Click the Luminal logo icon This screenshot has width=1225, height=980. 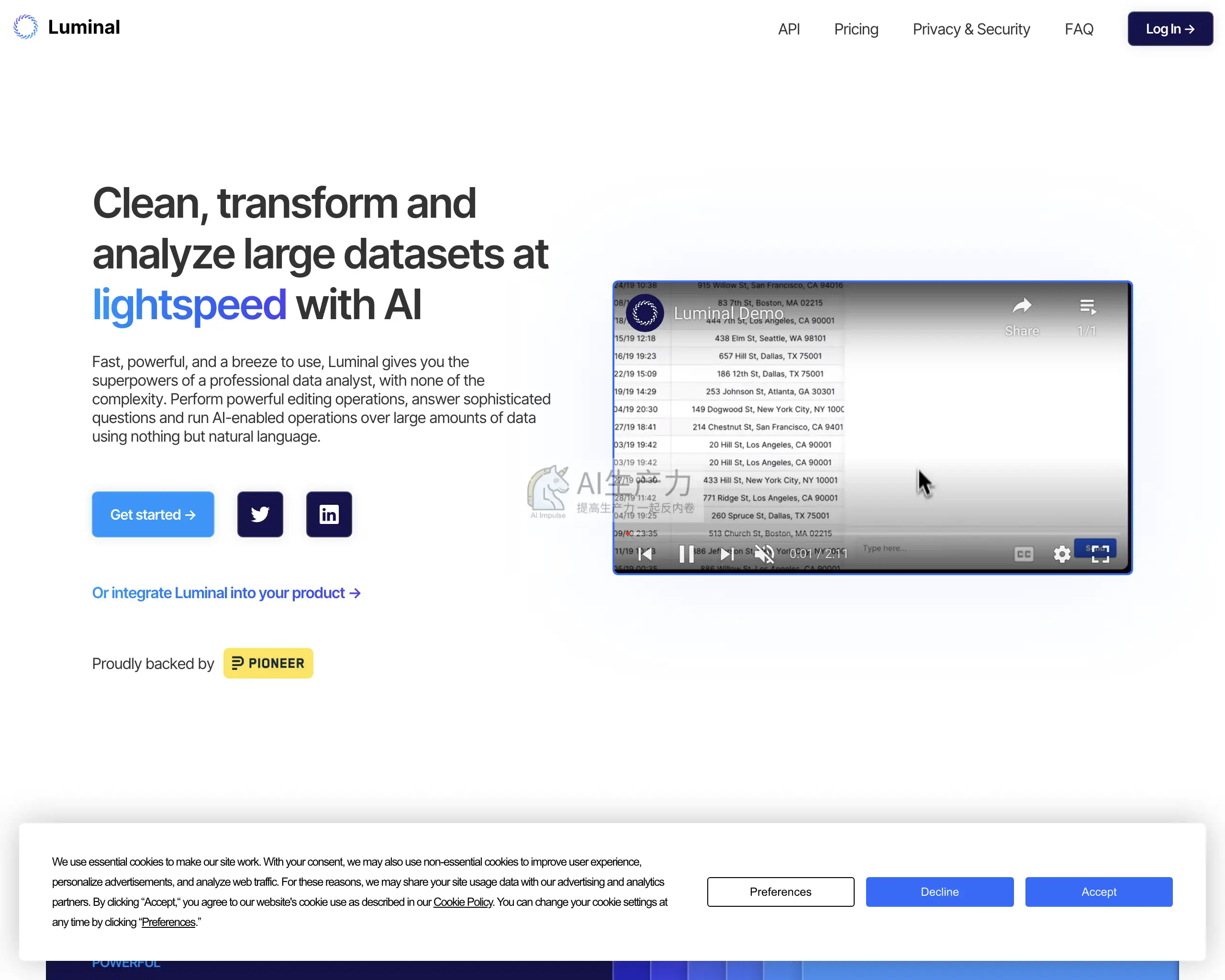(25, 27)
